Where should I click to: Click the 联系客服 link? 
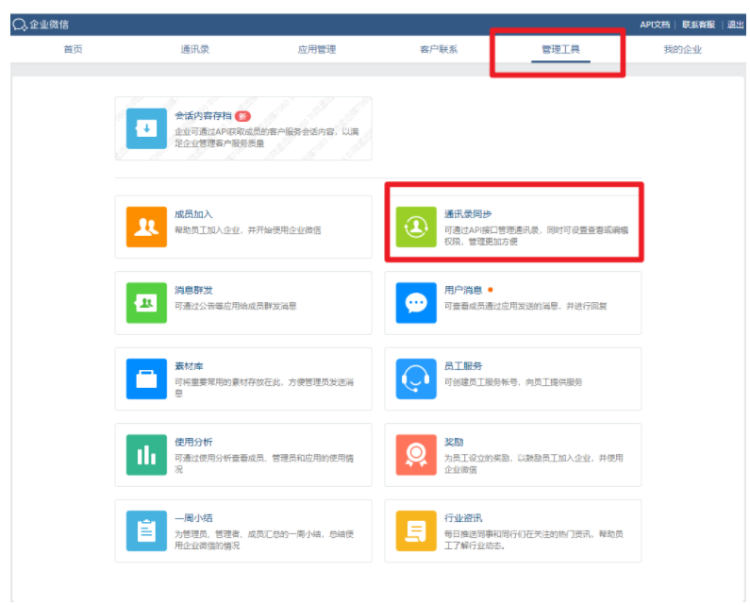pos(697,24)
